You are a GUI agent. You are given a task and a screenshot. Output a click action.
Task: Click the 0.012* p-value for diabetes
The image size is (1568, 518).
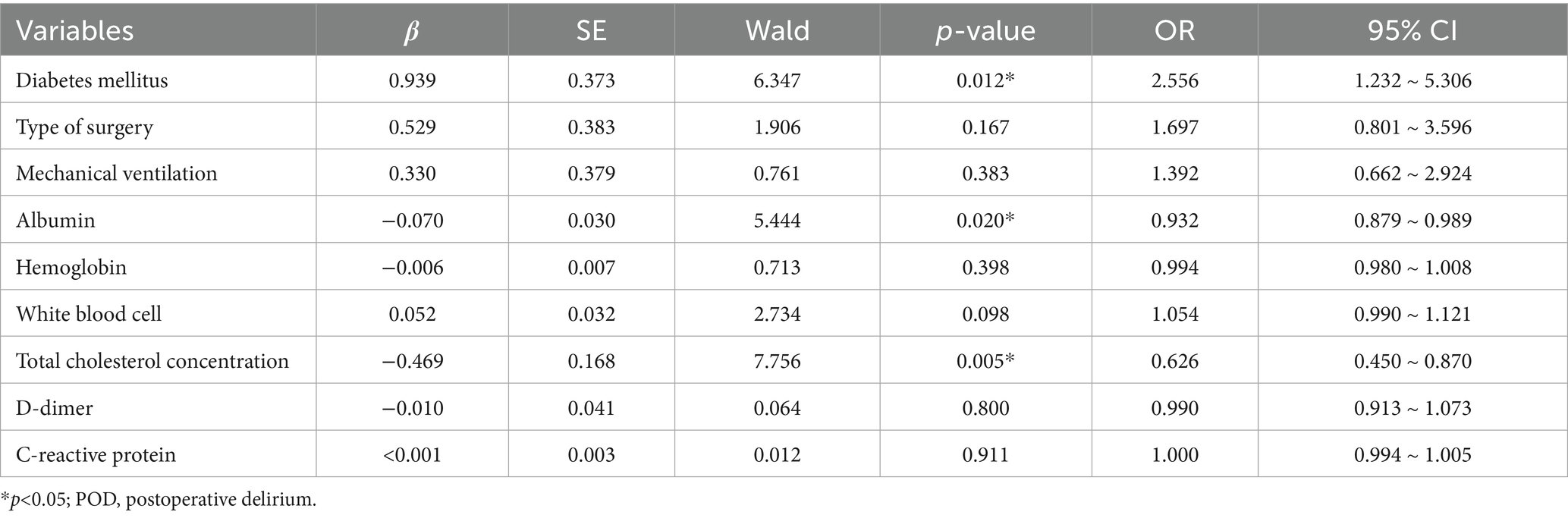click(x=985, y=80)
